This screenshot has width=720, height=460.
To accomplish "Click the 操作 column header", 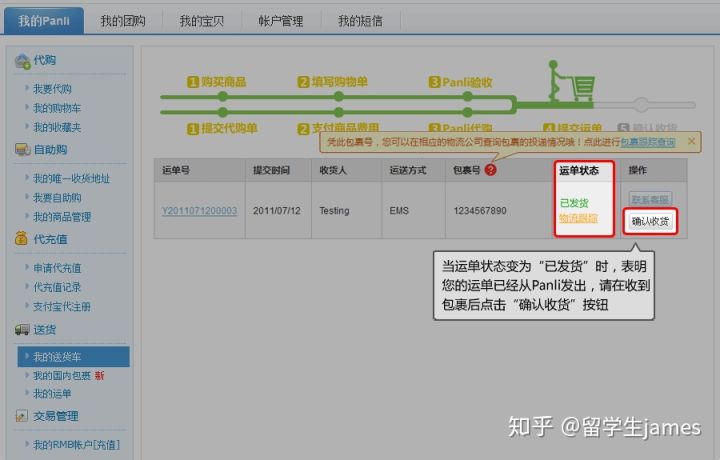I will coord(637,170).
